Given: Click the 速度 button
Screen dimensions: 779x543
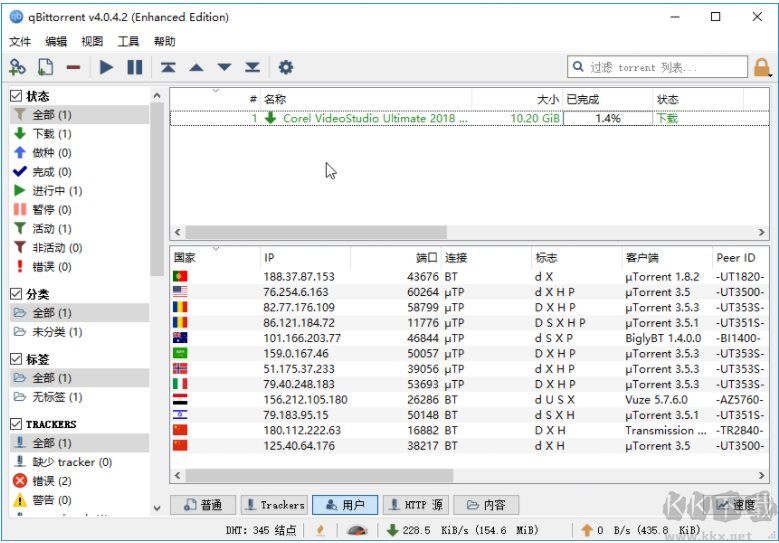Looking at the screenshot, I should click(736, 505).
